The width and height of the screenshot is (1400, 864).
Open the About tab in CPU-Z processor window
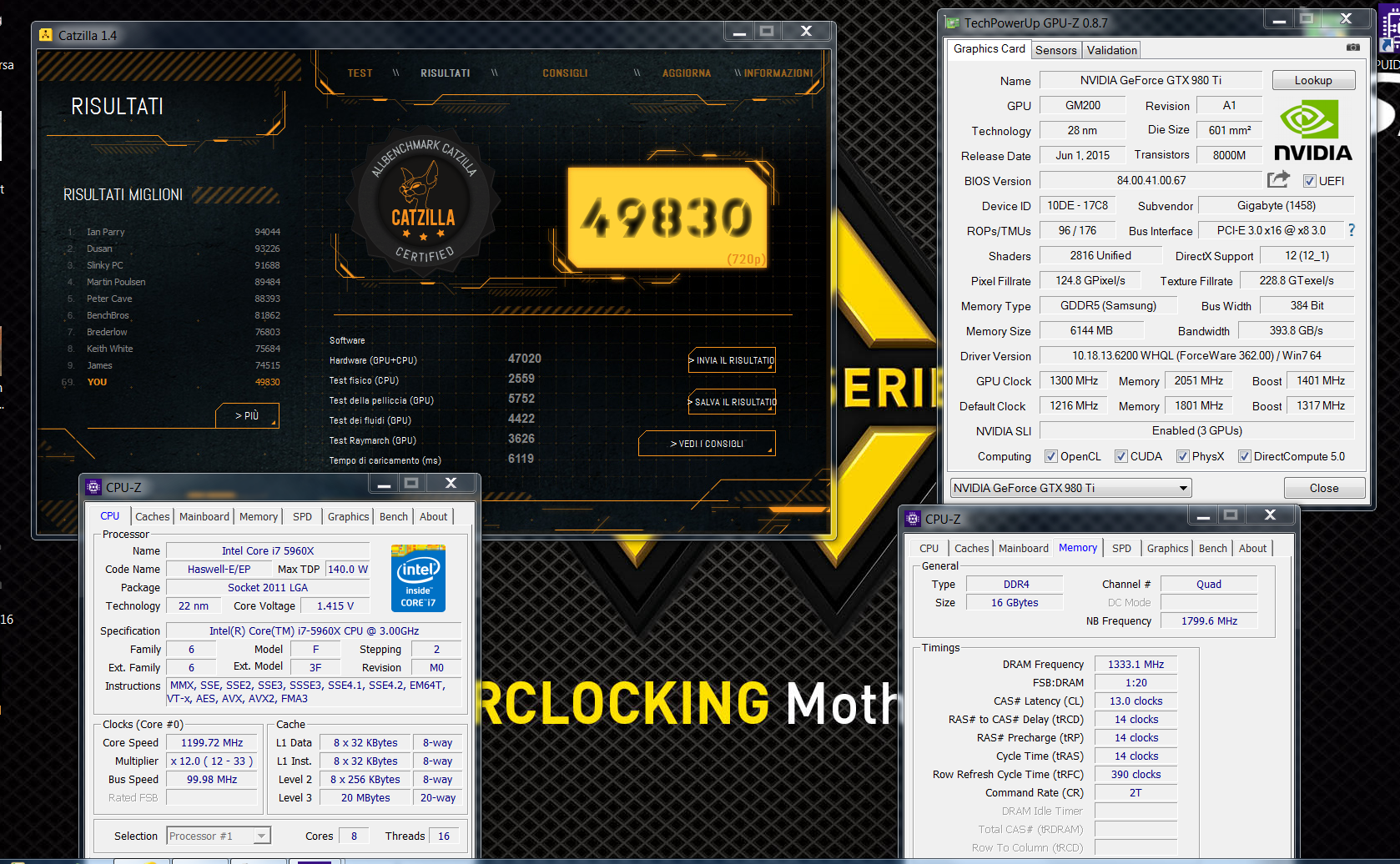point(433,516)
